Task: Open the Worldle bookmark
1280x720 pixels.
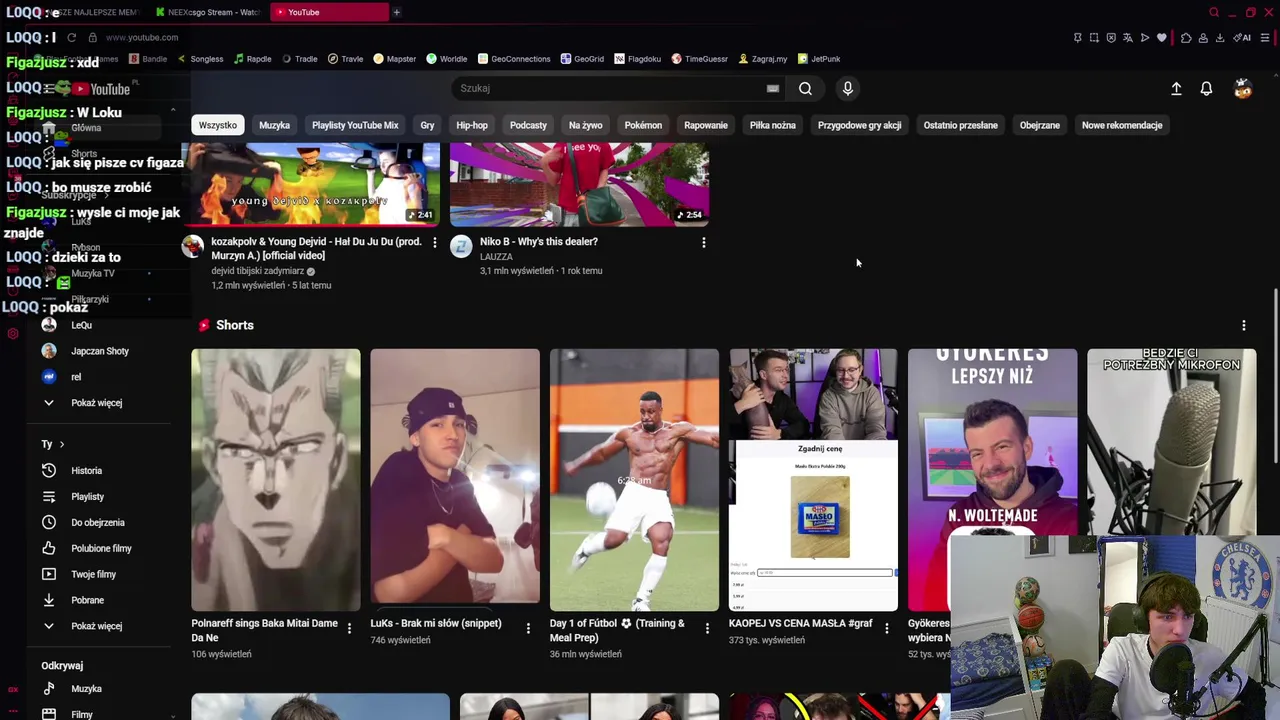Action: point(446,59)
